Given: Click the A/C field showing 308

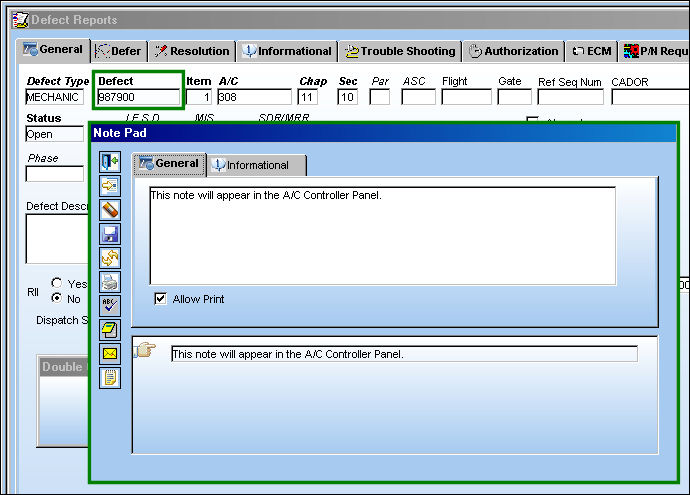Looking at the screenshot, I should (254, 97).
